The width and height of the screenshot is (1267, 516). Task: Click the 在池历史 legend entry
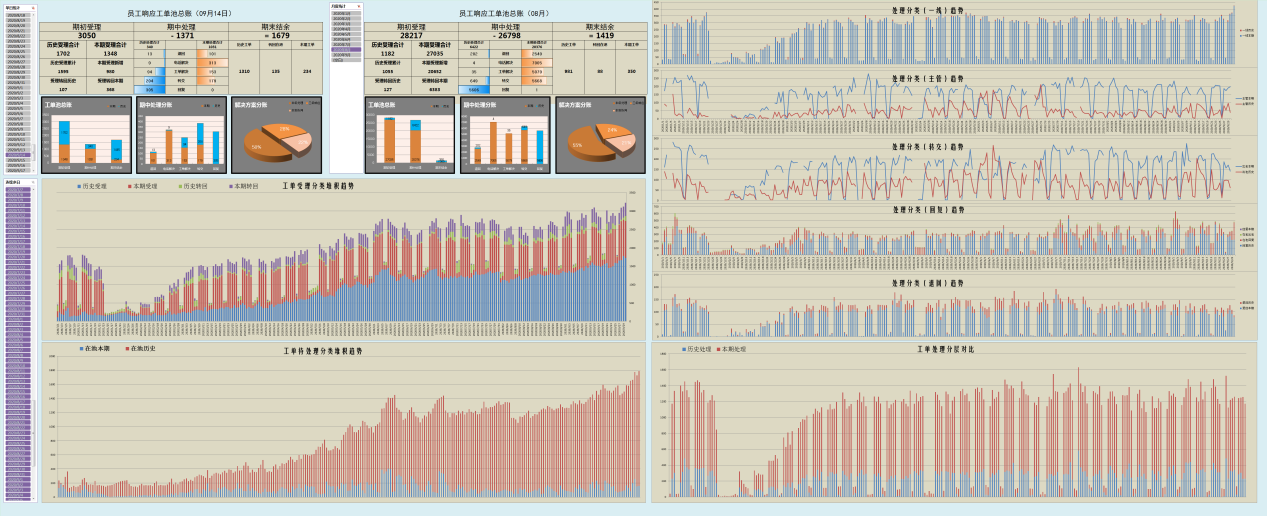[141, 348]
